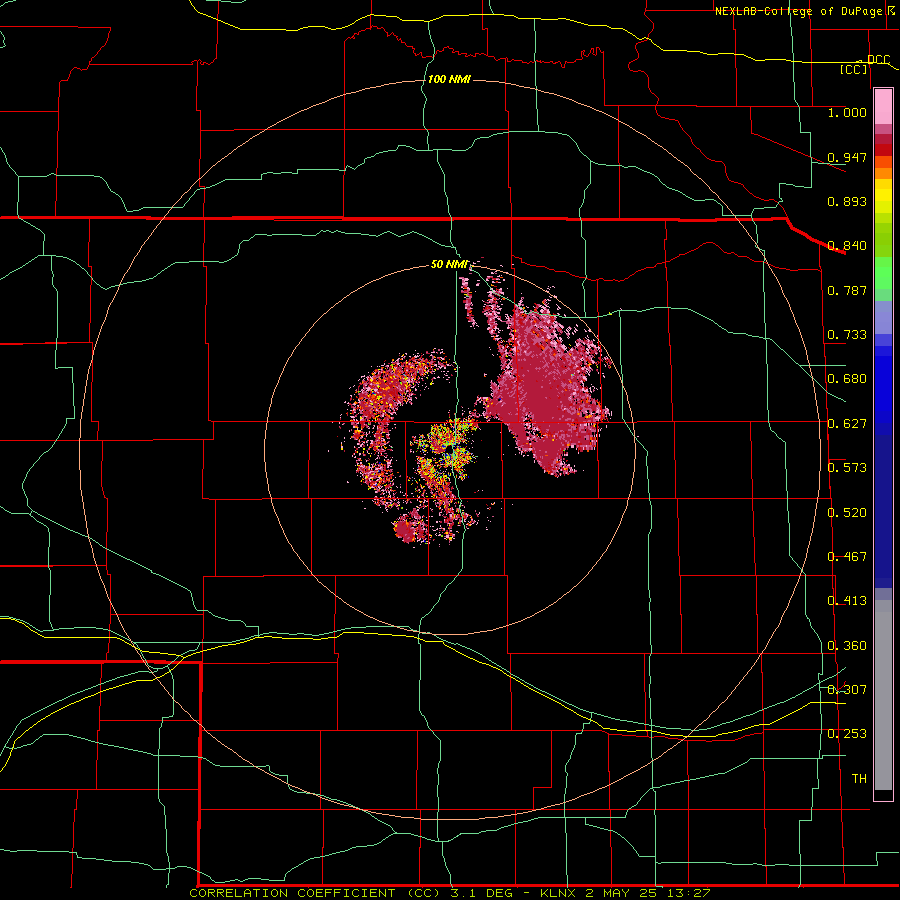Image resolution: width=900 pixels, height=900 pixels.
Task: Click the 0.413 scale value
Action: tap(847, 601)
